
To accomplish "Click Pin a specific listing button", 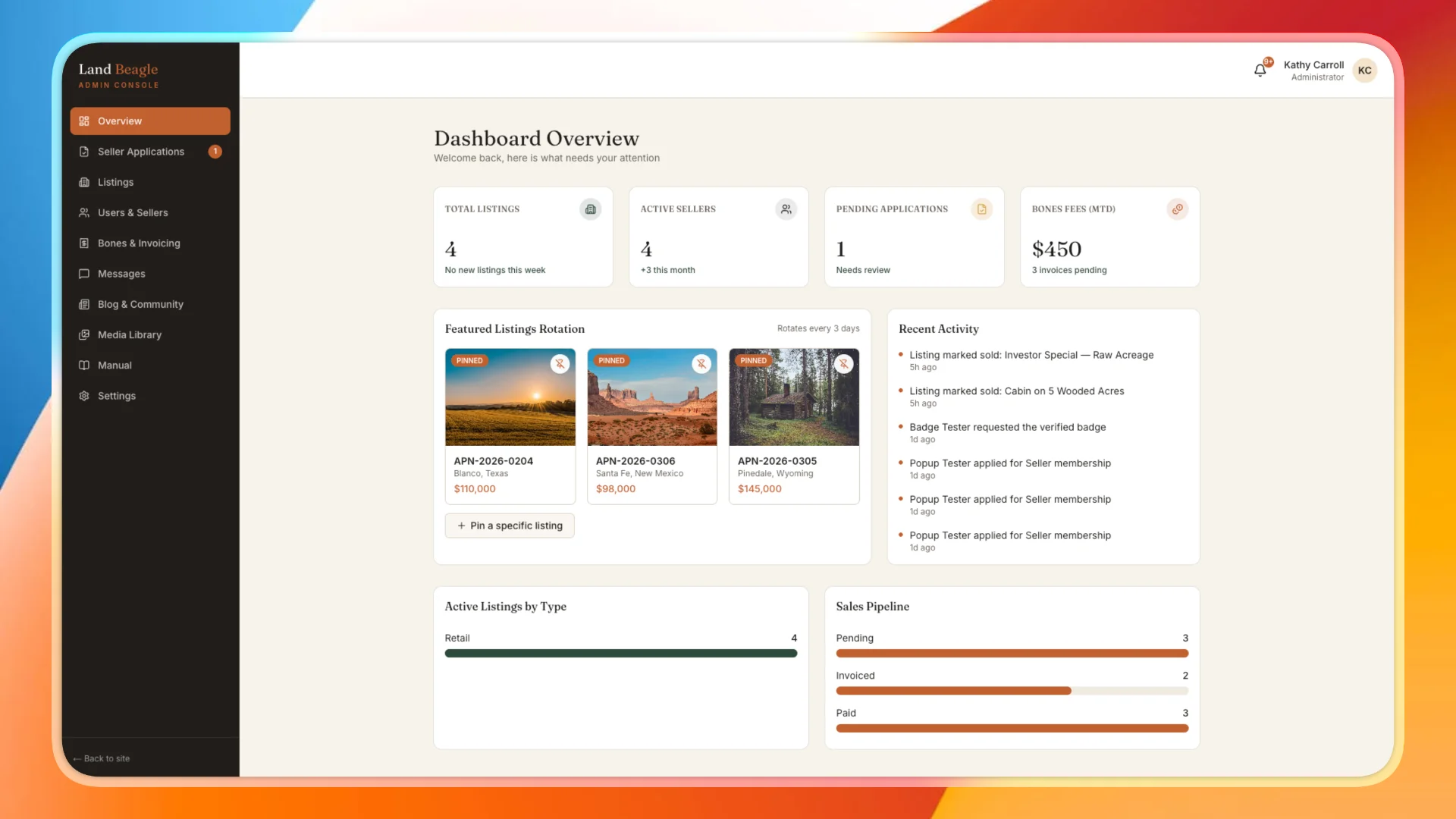I will coord(510,526).
